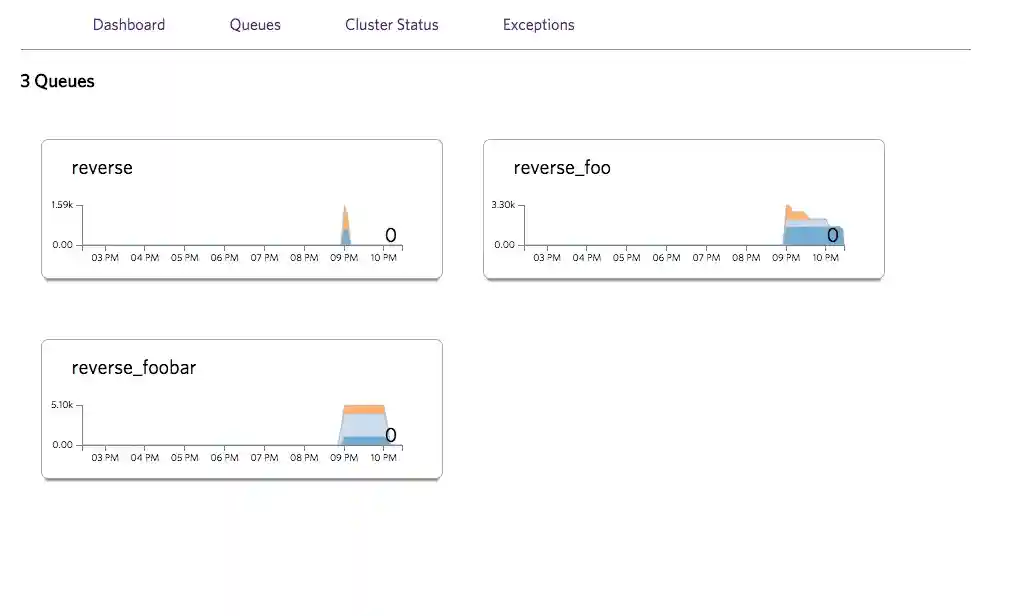The image size is (1010, 616).
Task: Select the reverse_foobar queue title
Action: (134, 368)
